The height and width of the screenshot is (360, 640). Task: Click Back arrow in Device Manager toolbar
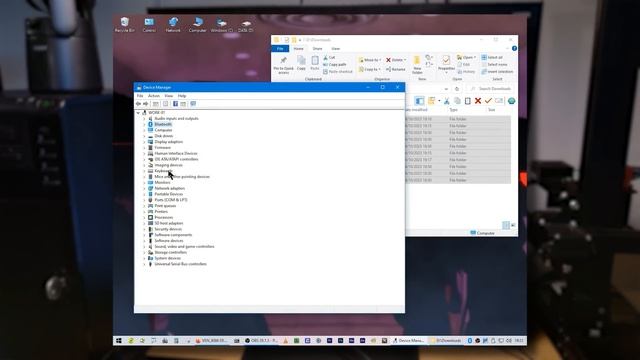[138, 104]
